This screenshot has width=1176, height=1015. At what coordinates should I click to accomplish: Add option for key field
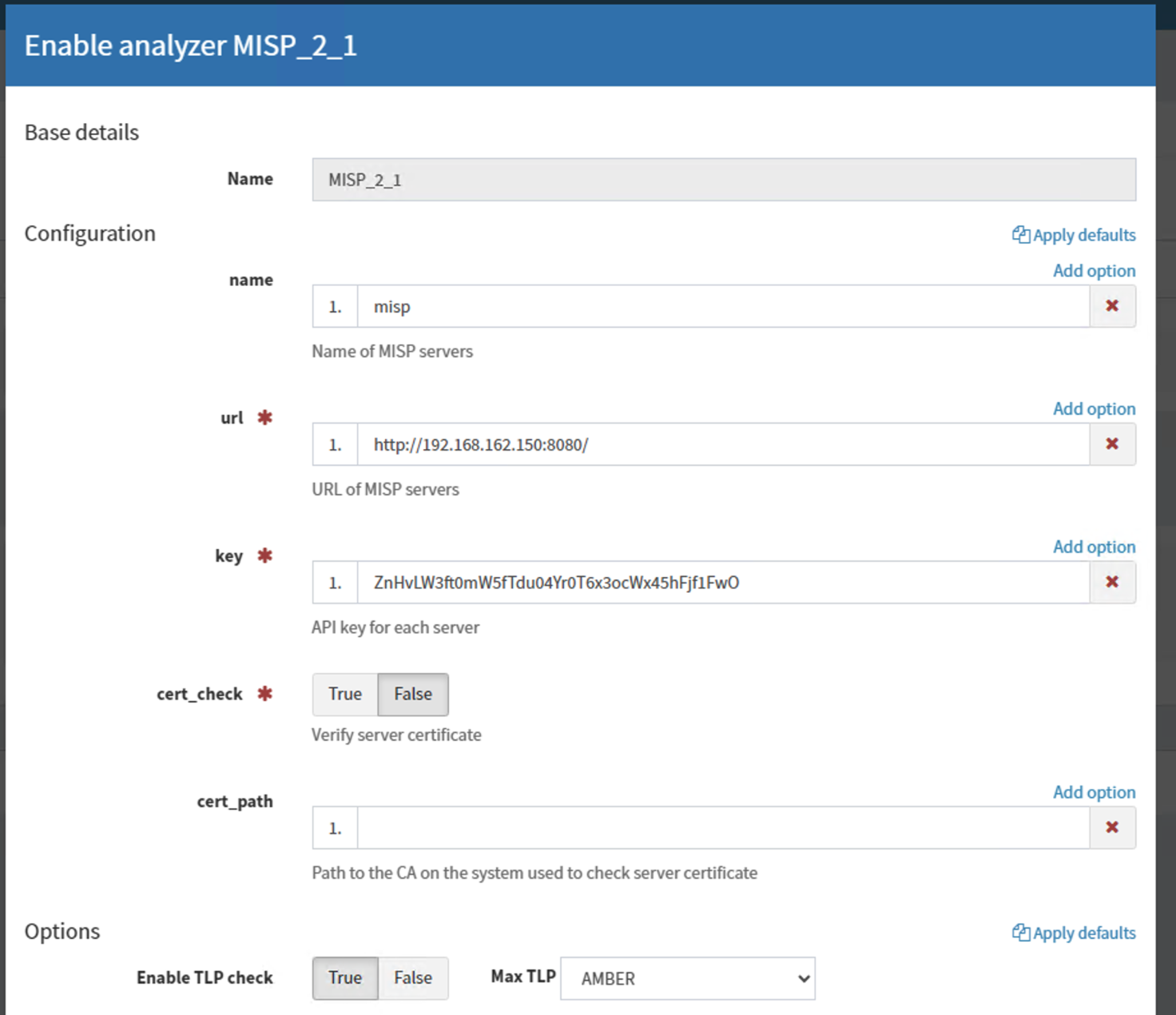[1094, 547]
